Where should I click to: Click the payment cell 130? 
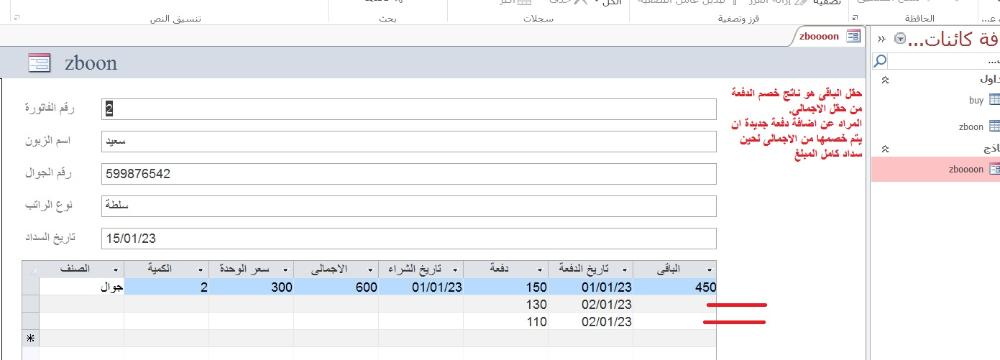[x=506, y=304]
